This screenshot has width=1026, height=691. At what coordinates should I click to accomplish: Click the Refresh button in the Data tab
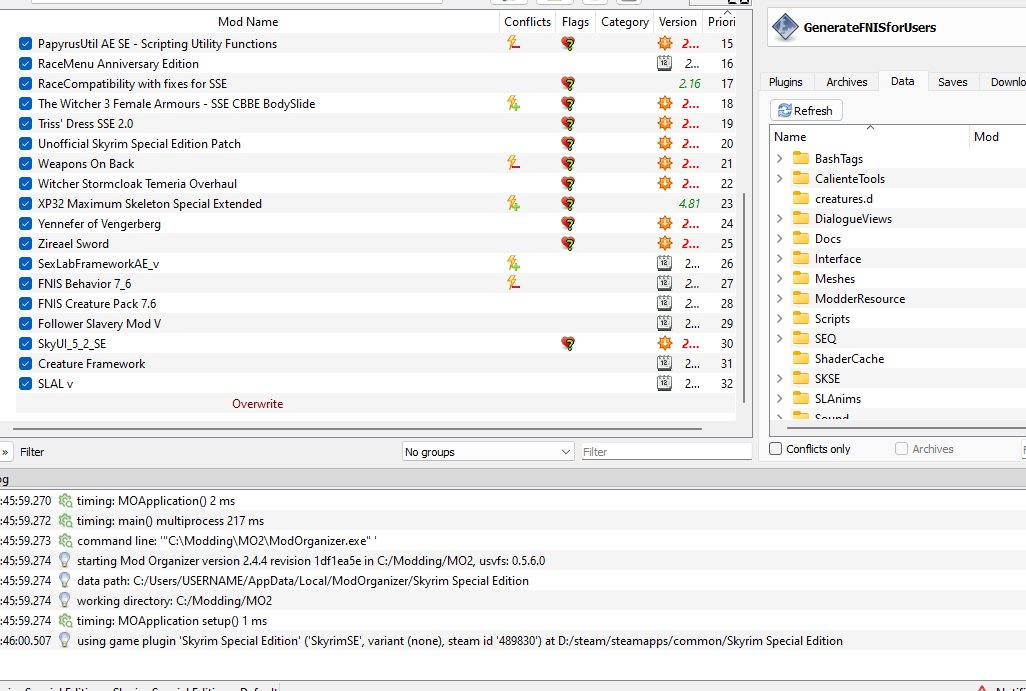(x=805, y=111)
